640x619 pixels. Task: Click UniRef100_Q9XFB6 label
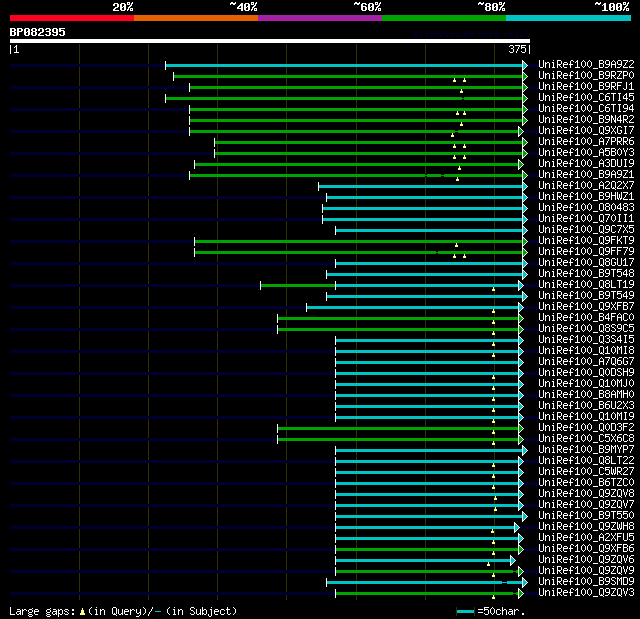[586, 549]
